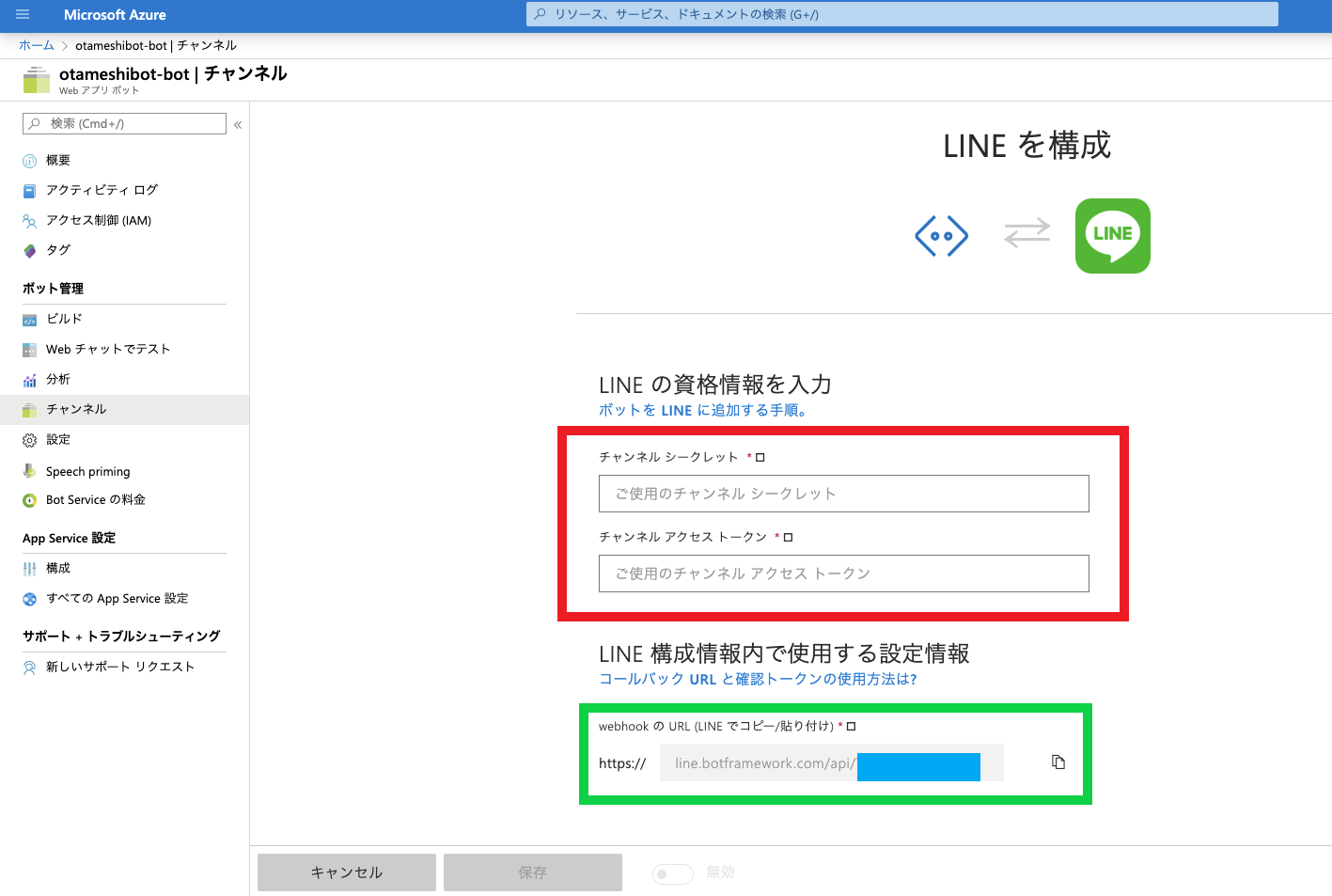Collapse the sidebar with the double chevron
This screenshot has height=896, width=1332.
click(x=238, y=124)
